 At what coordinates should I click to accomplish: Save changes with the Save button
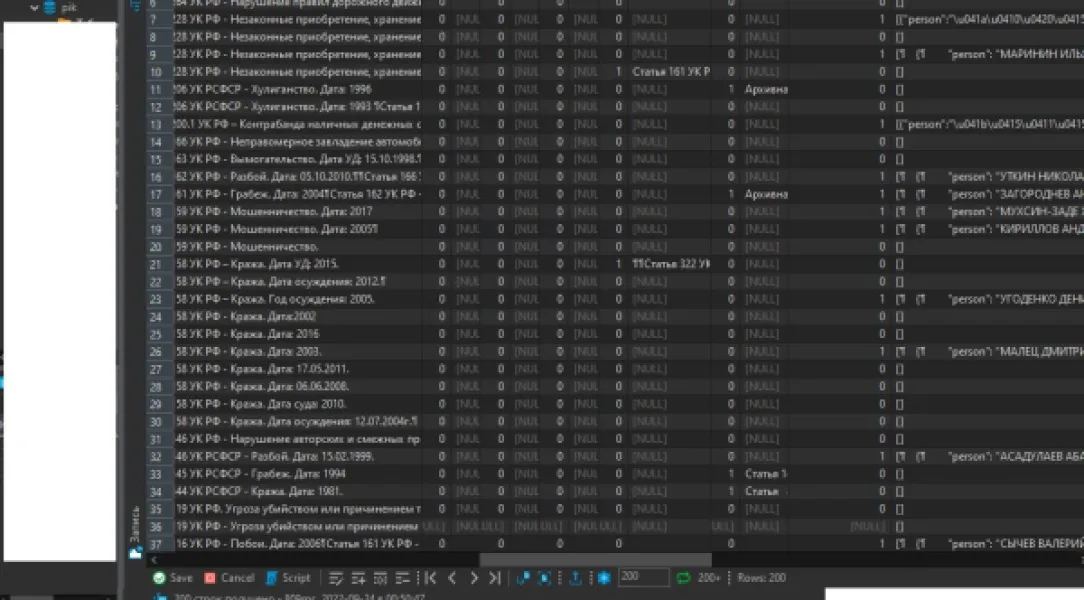point(173,578)
